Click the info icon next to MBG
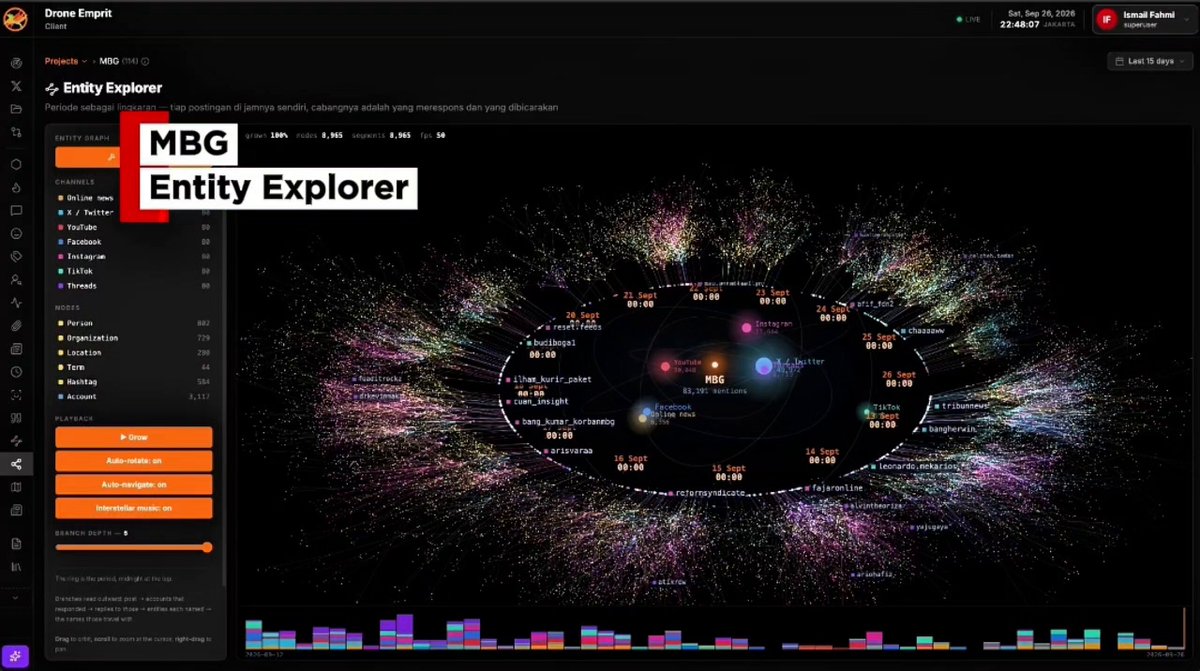Screen dimensions: 1200x671 [x=146, y=61]
